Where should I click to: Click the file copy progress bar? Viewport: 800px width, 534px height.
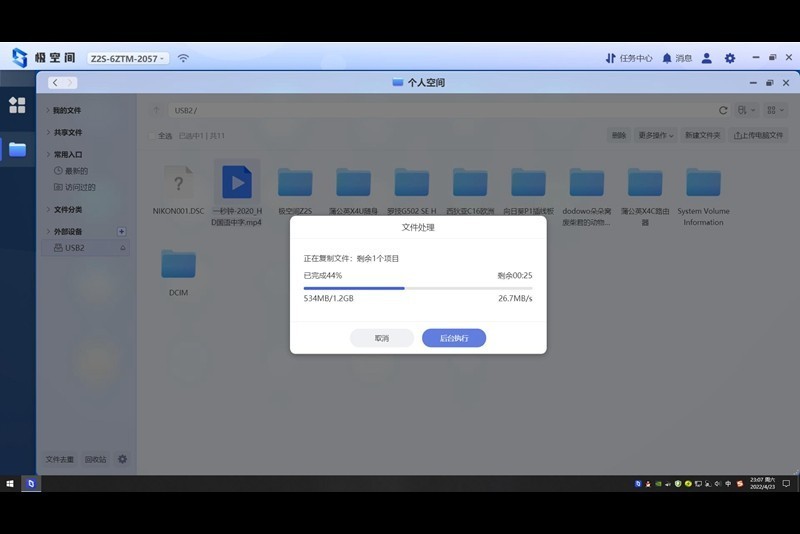pos(418,287)
